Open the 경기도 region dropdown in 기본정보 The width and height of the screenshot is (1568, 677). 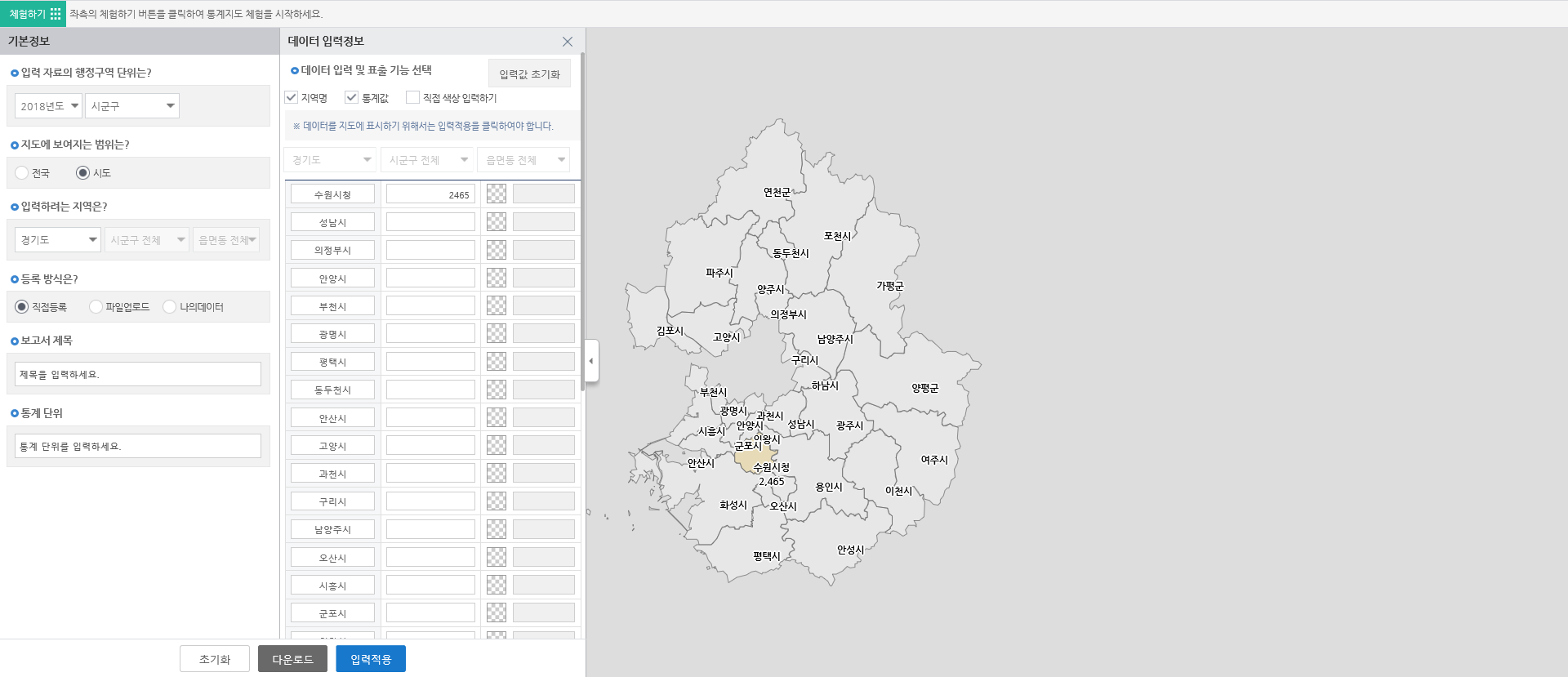[x=57, y=240]
